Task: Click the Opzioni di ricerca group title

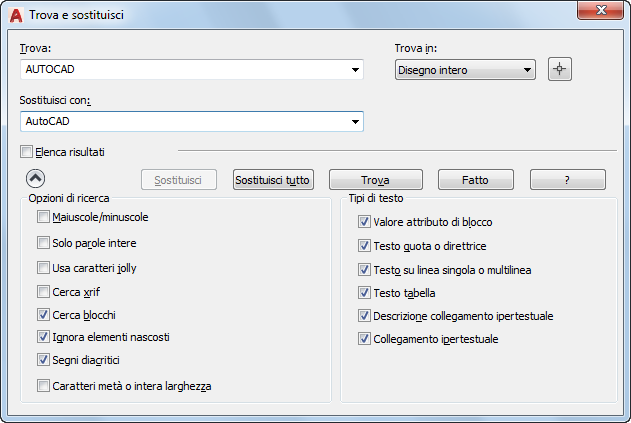Action: point(69,198)
